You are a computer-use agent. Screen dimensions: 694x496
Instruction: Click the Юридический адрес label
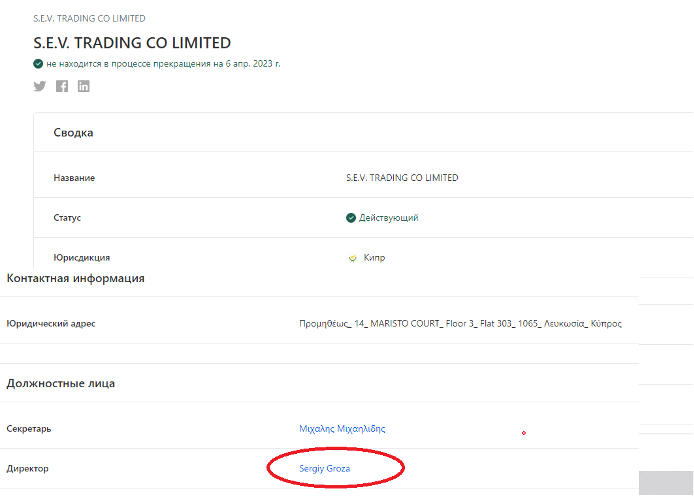(51, 324)
